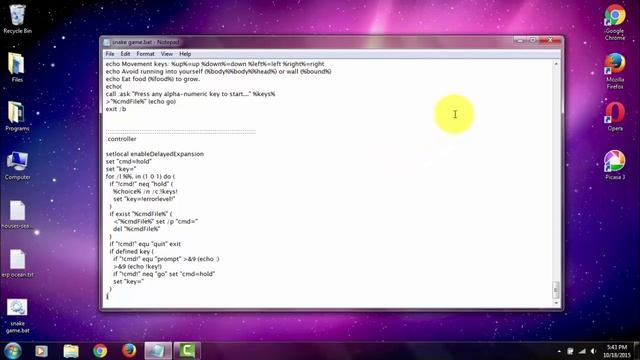Select the houses-sea text file icon
This screenshot has height=360, width=640.
point(17,214)
